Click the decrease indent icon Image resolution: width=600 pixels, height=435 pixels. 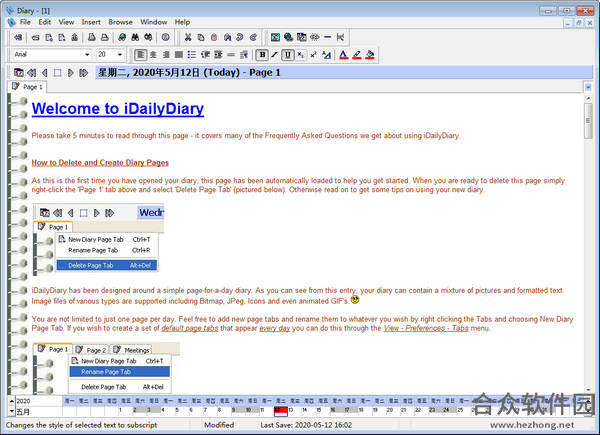click(205, 55)
